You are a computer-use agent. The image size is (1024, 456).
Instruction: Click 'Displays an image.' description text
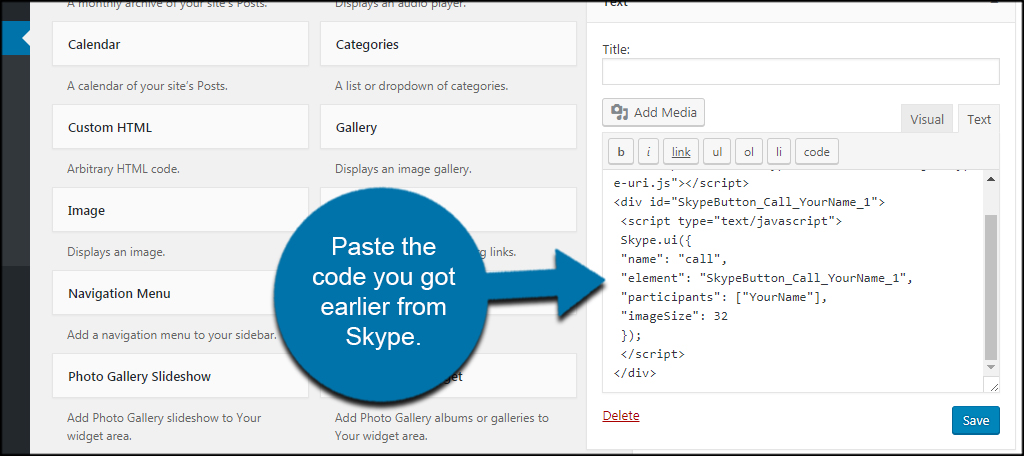click(116, 252)
